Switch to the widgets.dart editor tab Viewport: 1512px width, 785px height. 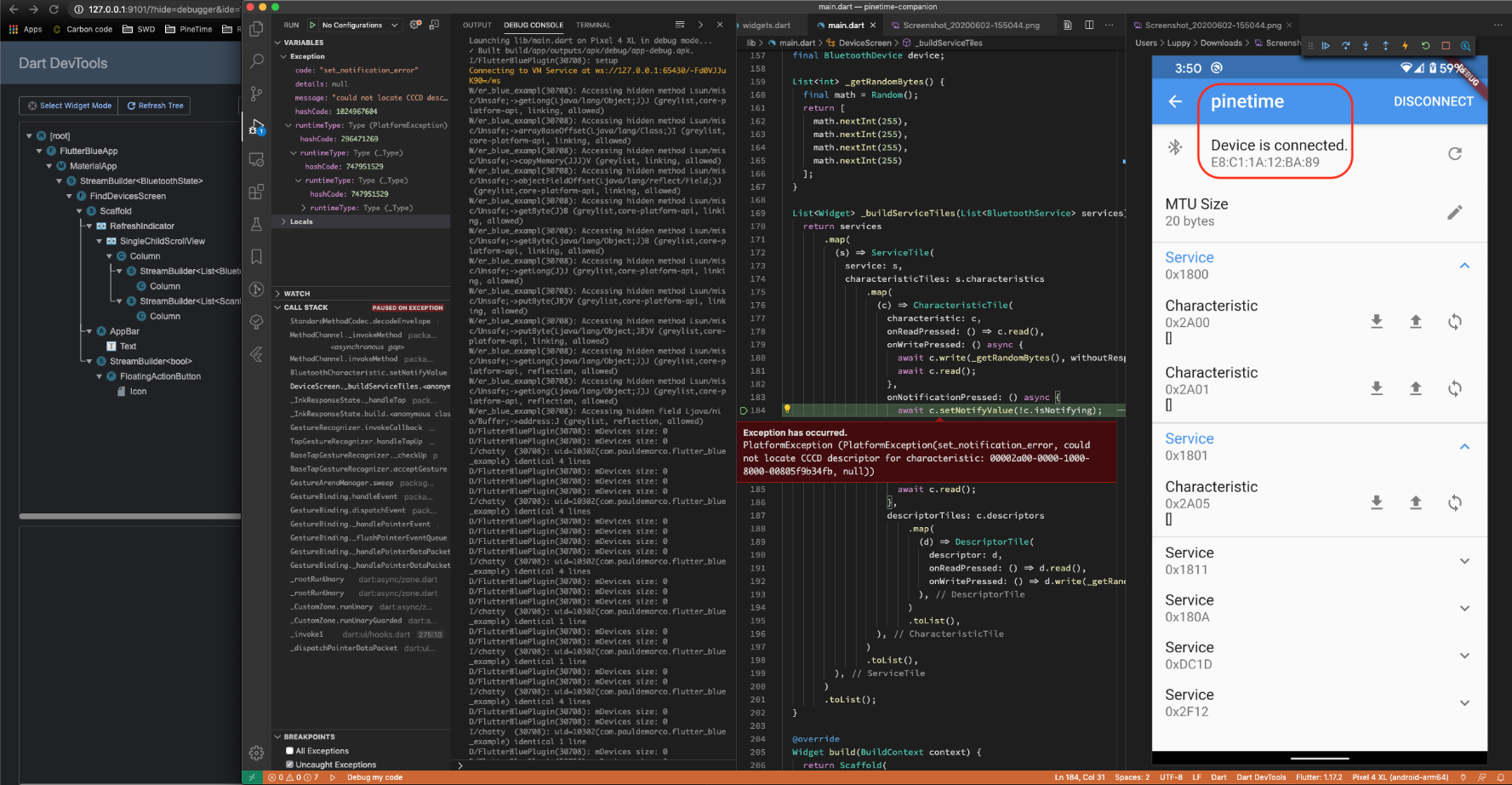pyautogui.click(x=766, y=25)
